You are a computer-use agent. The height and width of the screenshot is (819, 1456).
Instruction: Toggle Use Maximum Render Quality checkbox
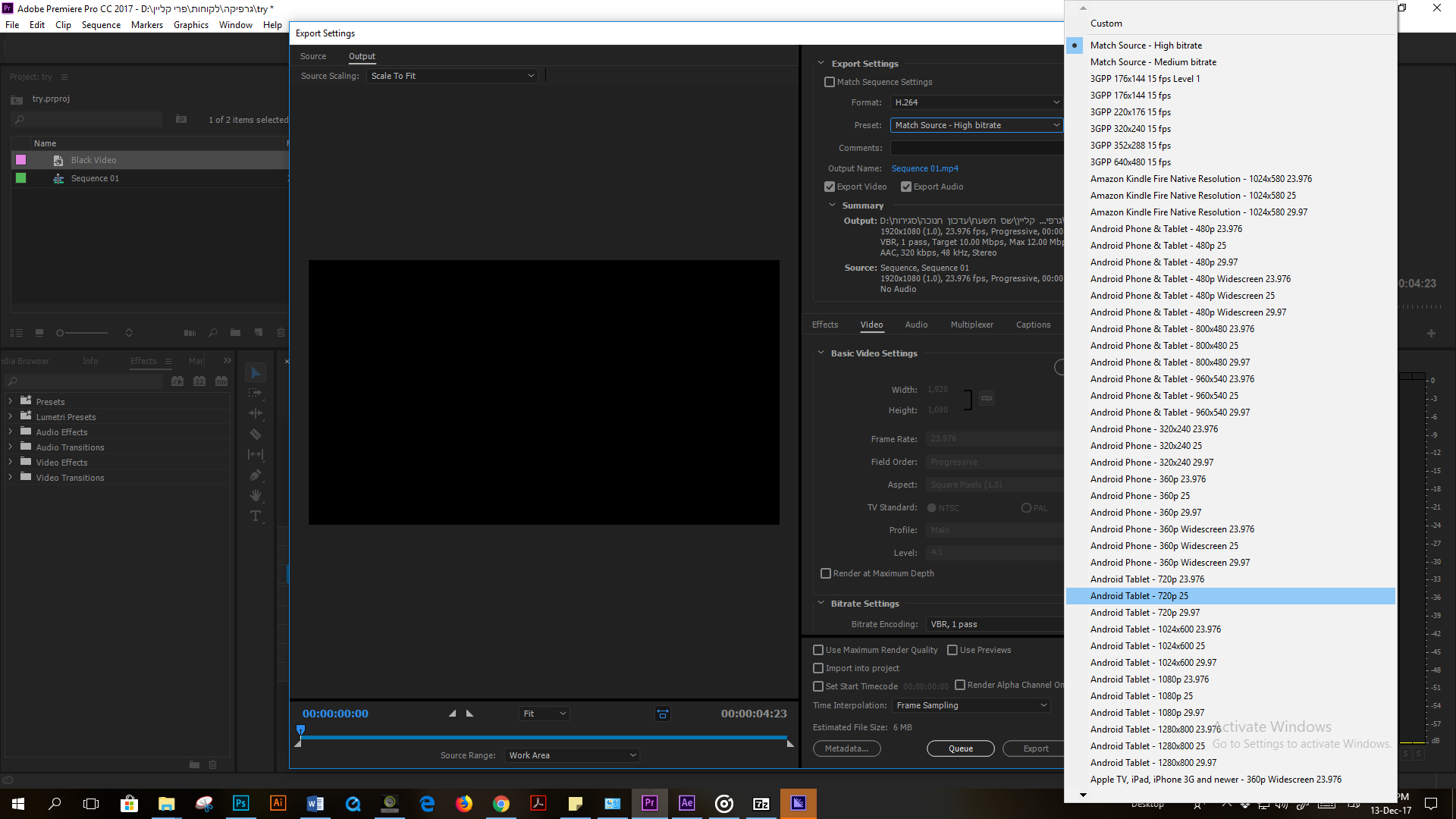tap(818, 650)
